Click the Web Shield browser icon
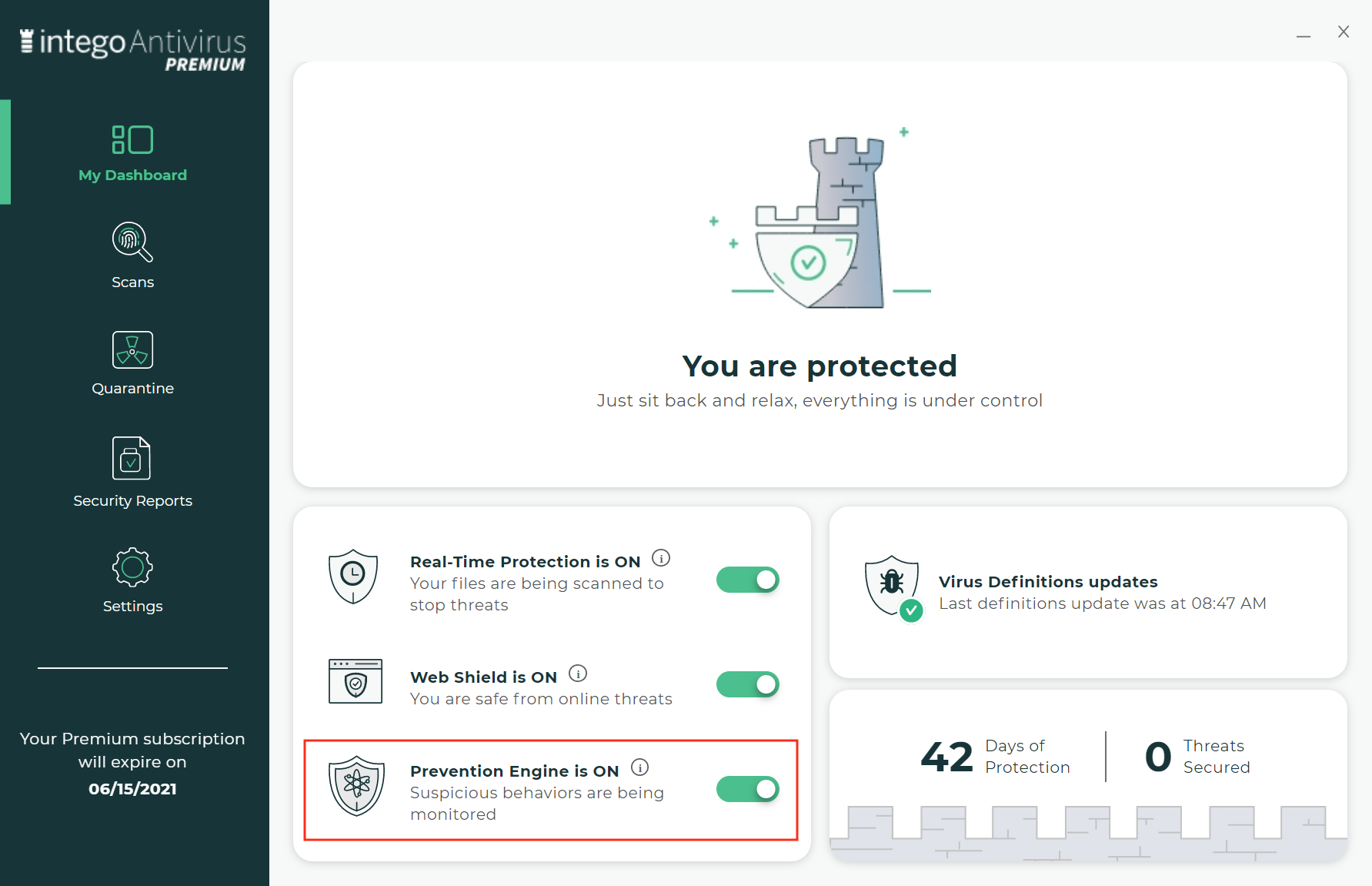This screenshot has height=886, width=1372. 356,681
